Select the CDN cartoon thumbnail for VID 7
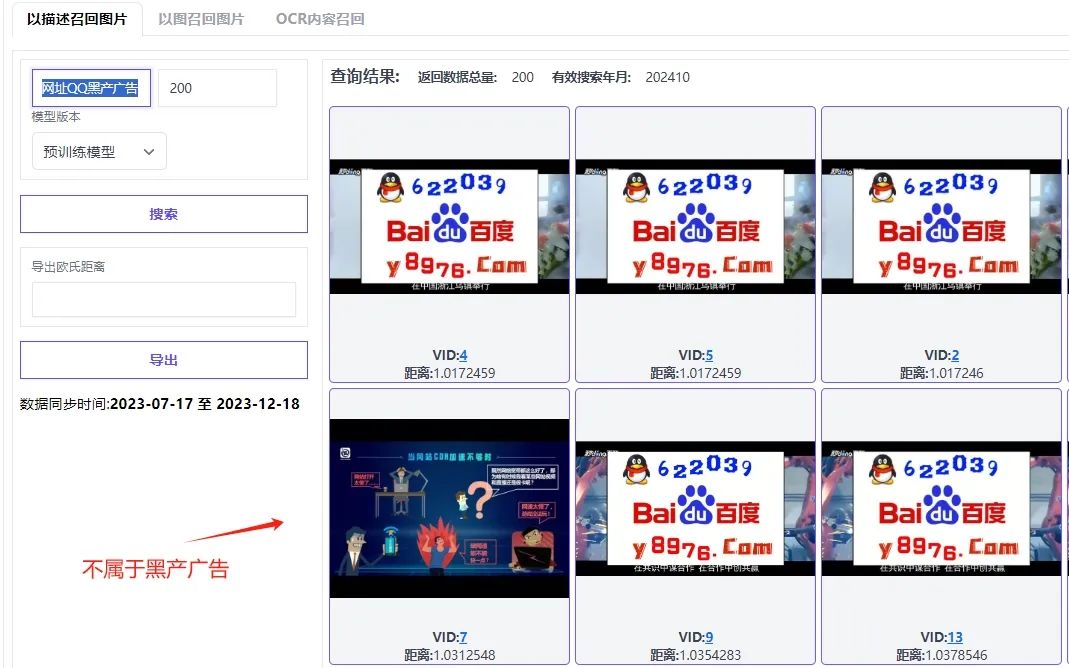This screenshot has width=1069, height=668. [449, 508]
